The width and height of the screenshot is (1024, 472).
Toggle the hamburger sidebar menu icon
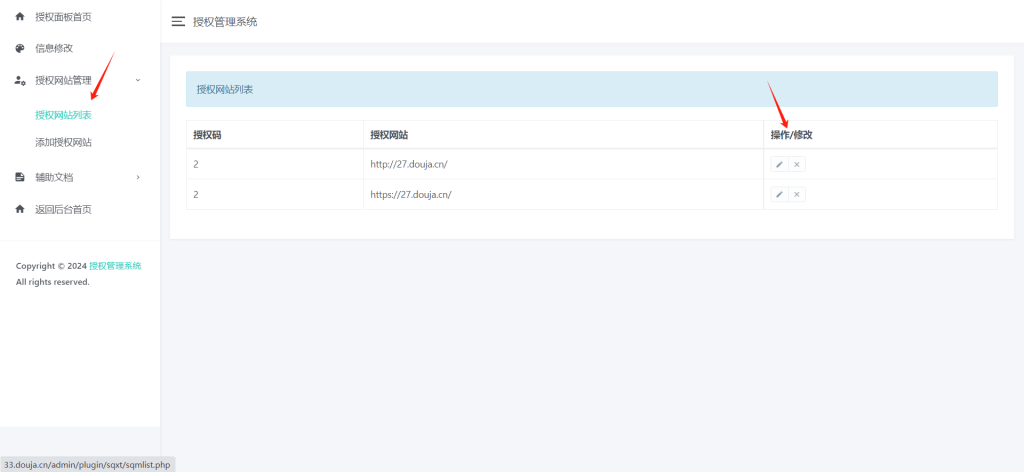point(178,21)
